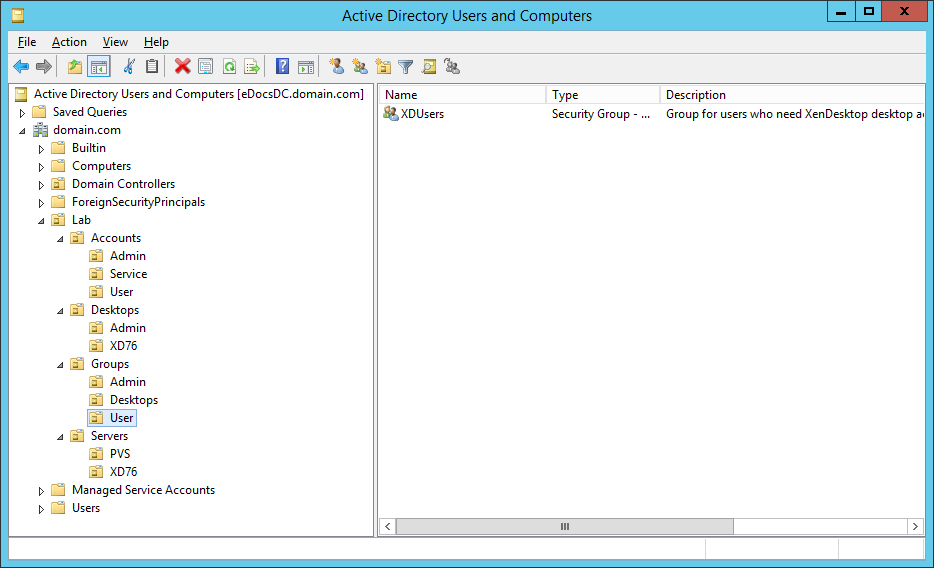Screen dimensions: 934x568
Task: Expand the Saved Queries node
Action: click(x=22, y=113)
